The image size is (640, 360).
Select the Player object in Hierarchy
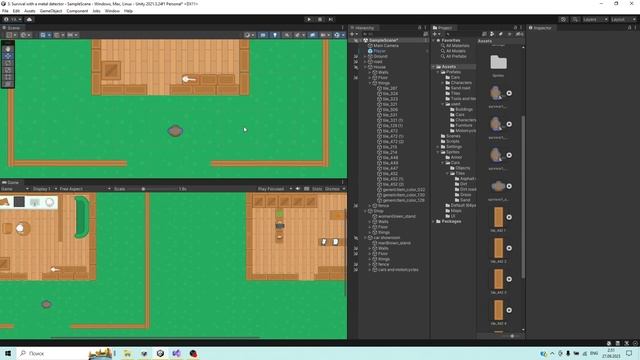pos(379,51)
